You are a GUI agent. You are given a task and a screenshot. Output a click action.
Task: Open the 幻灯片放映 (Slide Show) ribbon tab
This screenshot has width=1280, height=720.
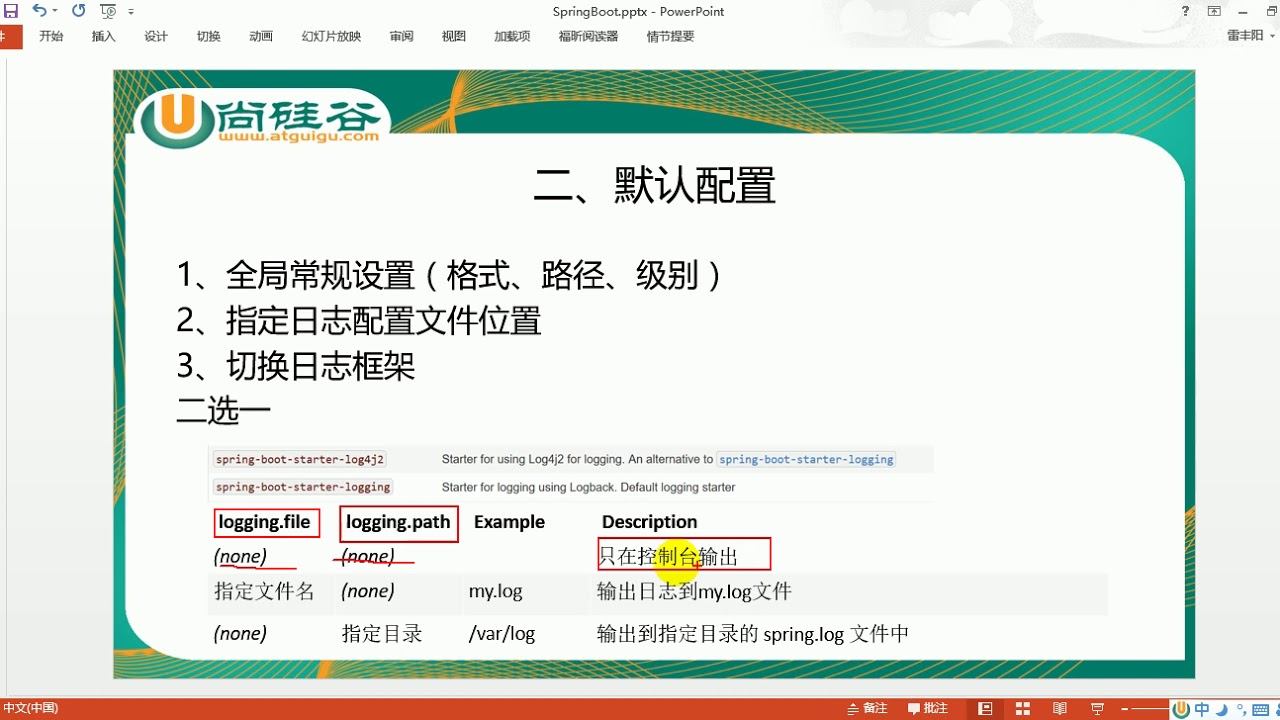331,36
